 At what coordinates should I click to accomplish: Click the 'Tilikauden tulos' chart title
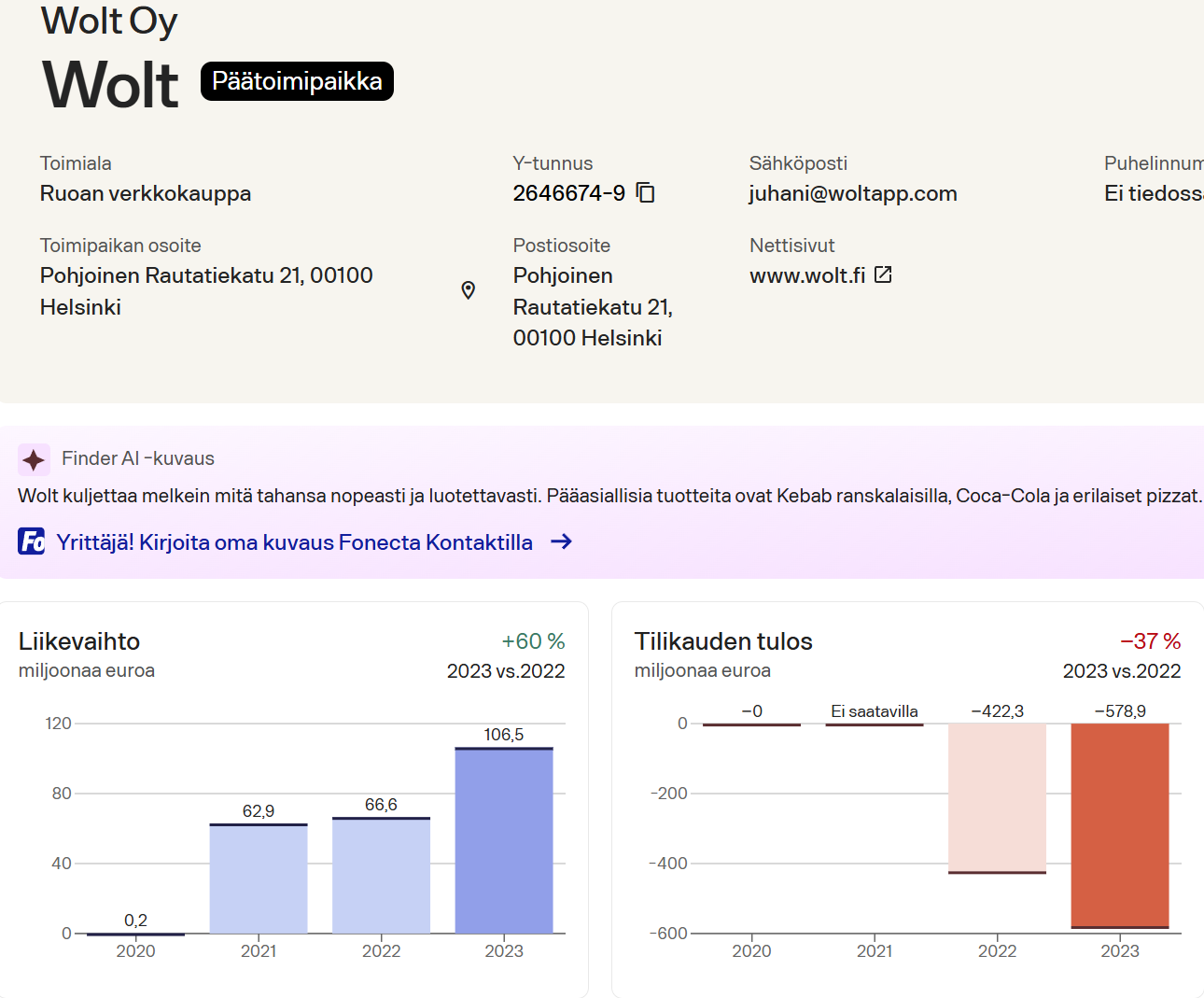click(723, 641)
